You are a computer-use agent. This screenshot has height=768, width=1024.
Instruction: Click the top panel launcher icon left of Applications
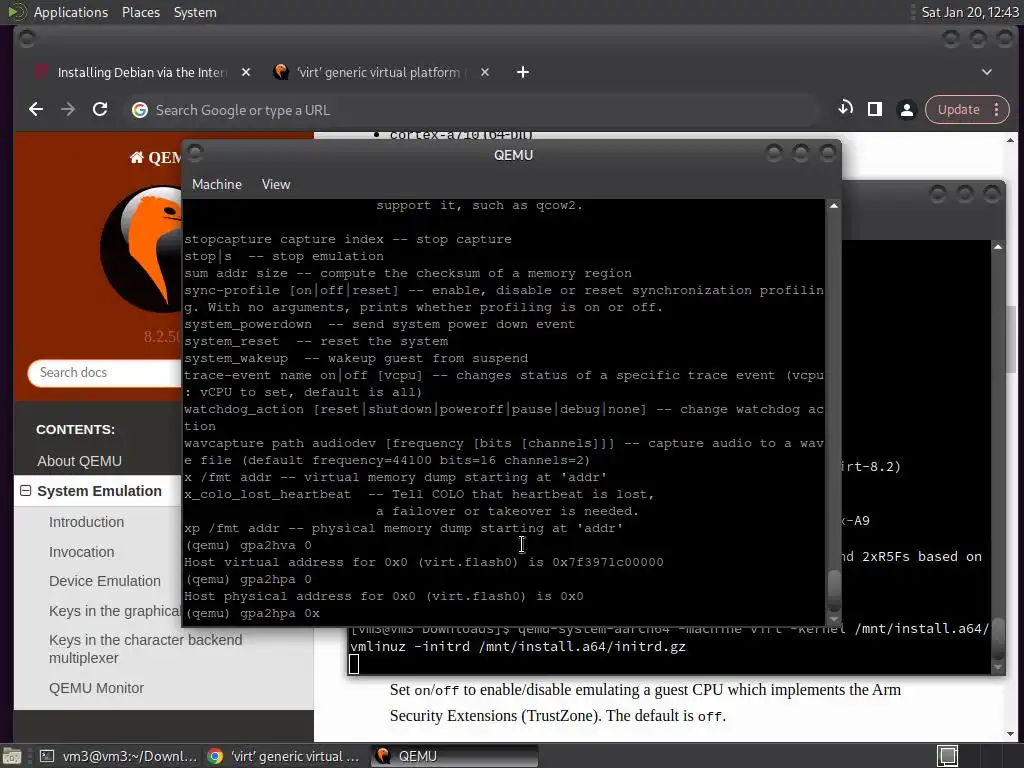[x=16, y=12]
